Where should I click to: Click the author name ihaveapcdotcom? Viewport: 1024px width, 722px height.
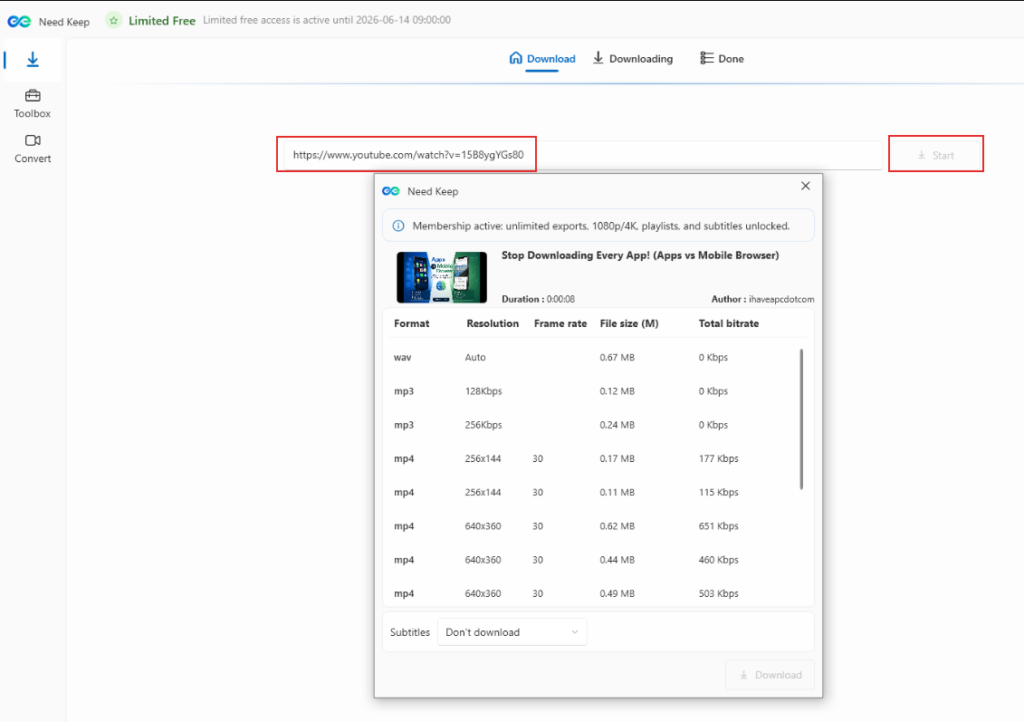coord(781,300)
